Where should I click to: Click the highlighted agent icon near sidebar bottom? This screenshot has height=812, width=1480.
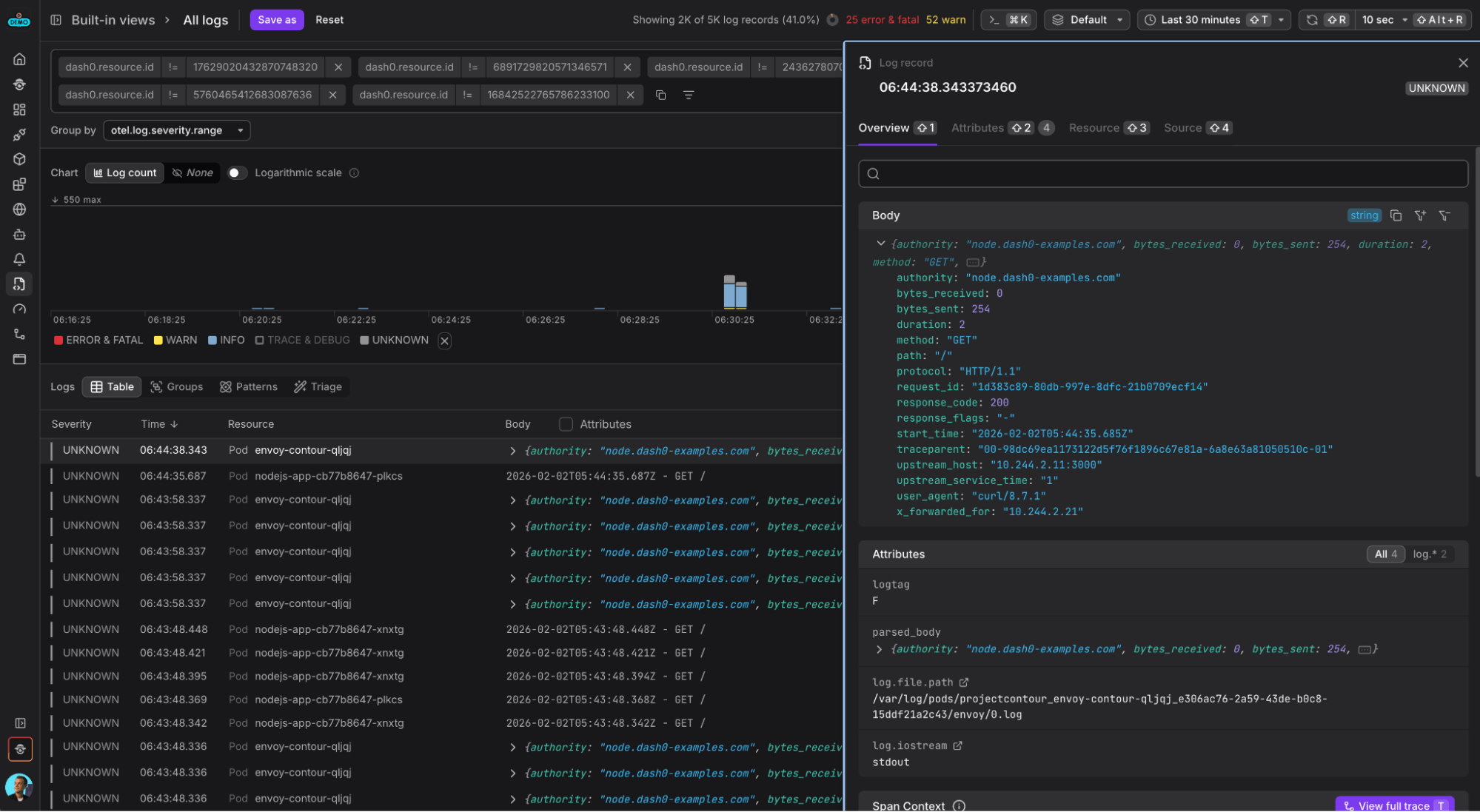20,749
